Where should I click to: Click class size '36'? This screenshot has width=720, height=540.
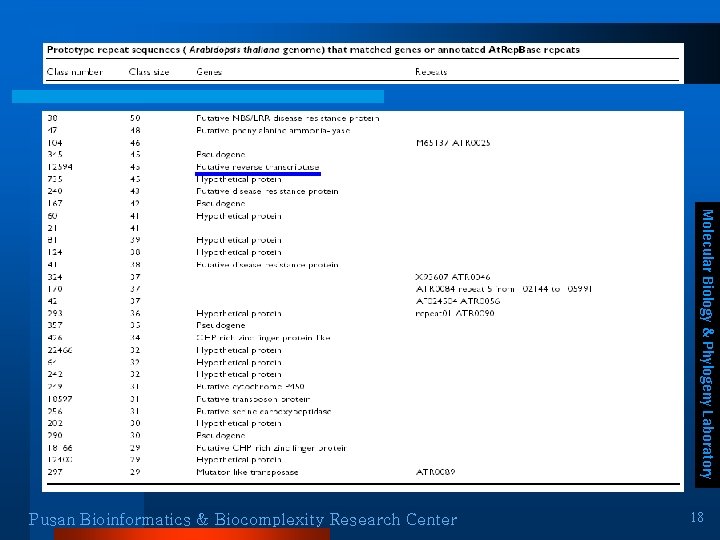tap(135, 314)
